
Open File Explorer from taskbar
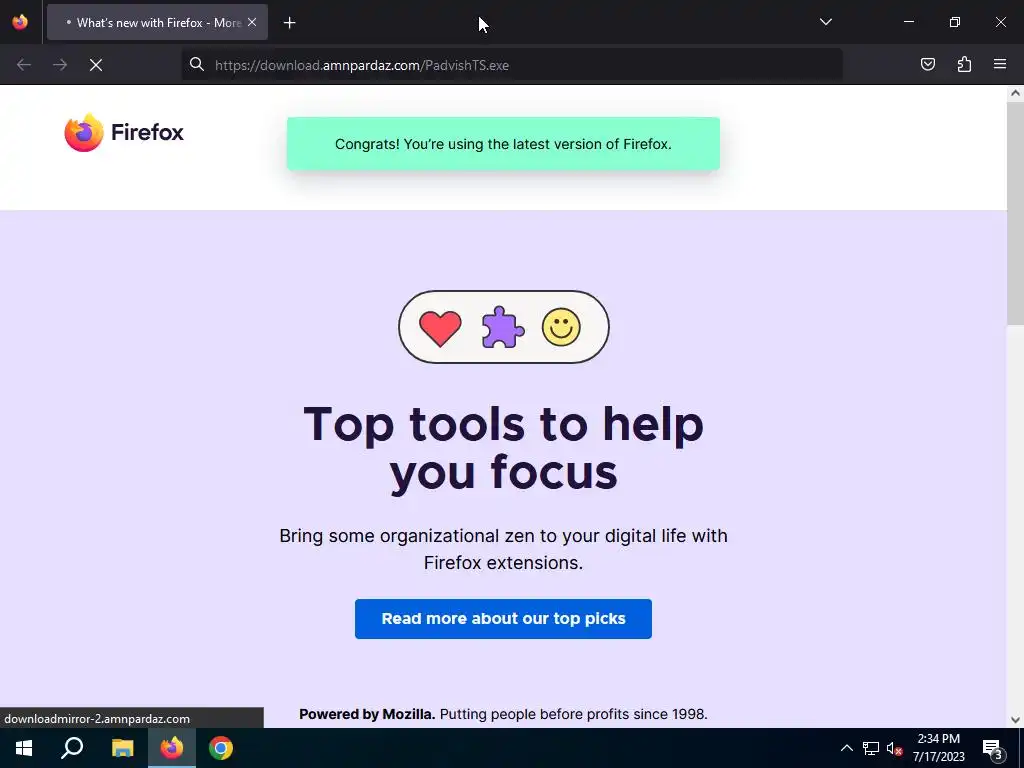point(122,748)
